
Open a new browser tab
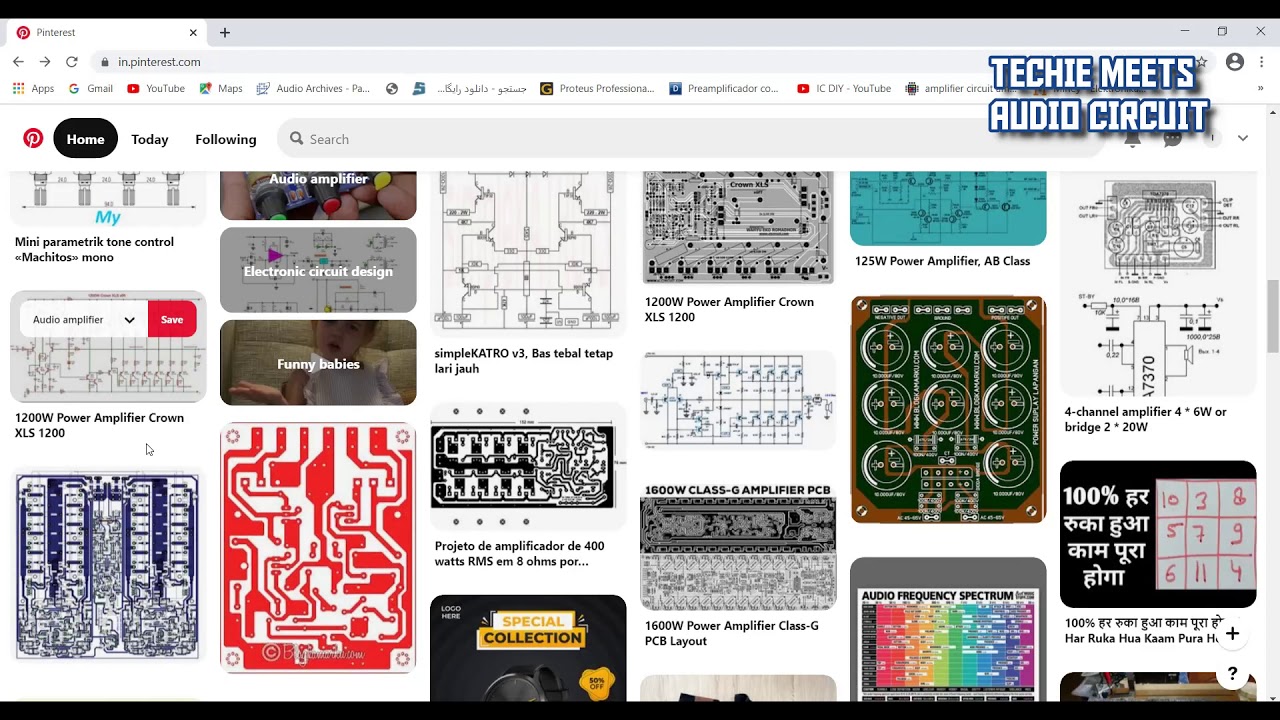pyautogui.click(x=225, y=32)
